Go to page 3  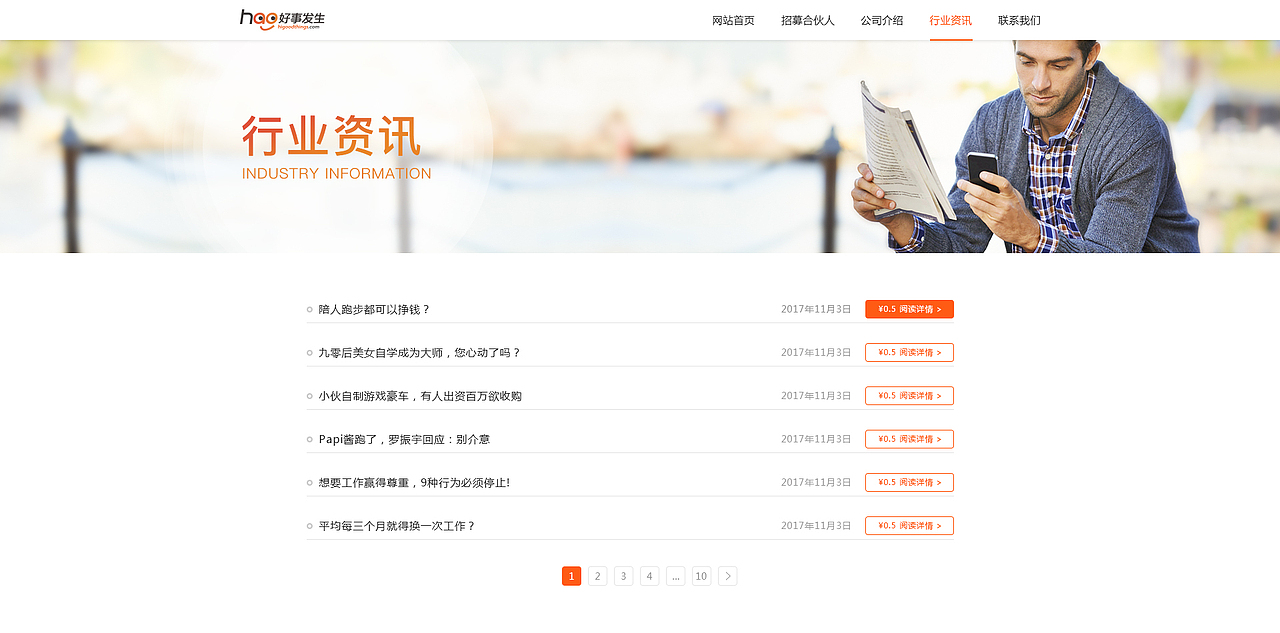pos(623,576)
